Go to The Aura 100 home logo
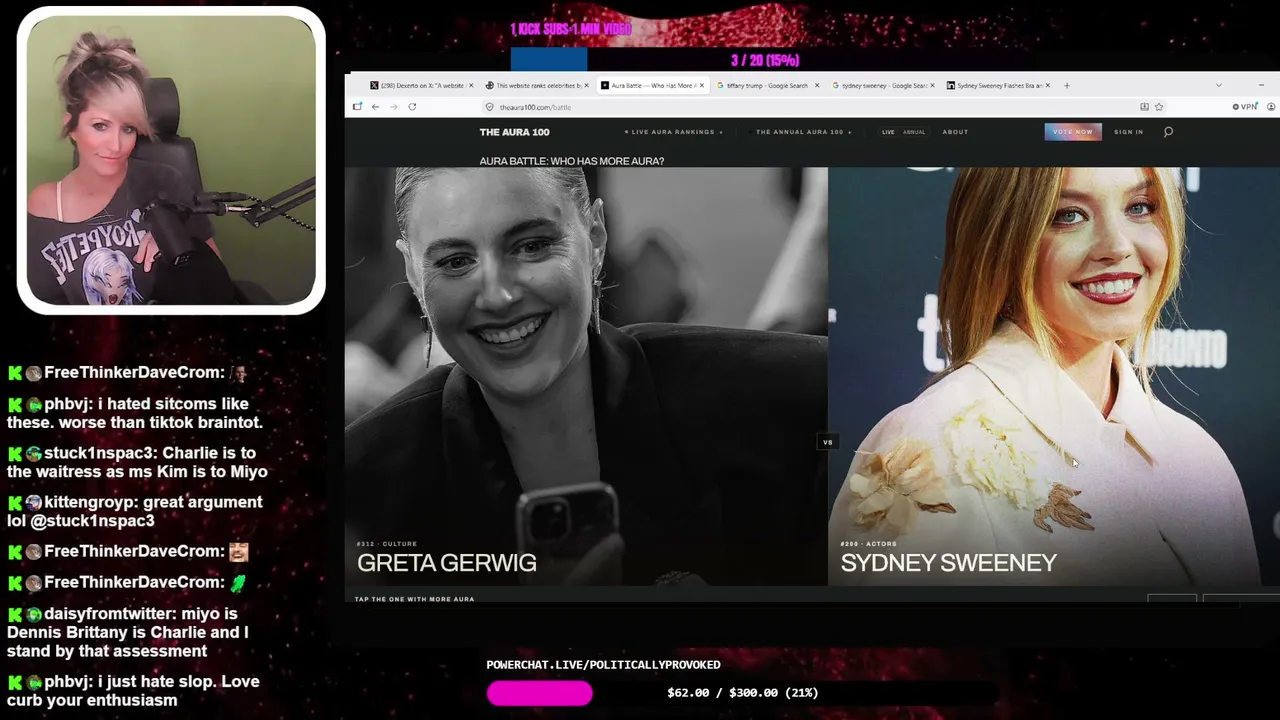 [514, 132]
